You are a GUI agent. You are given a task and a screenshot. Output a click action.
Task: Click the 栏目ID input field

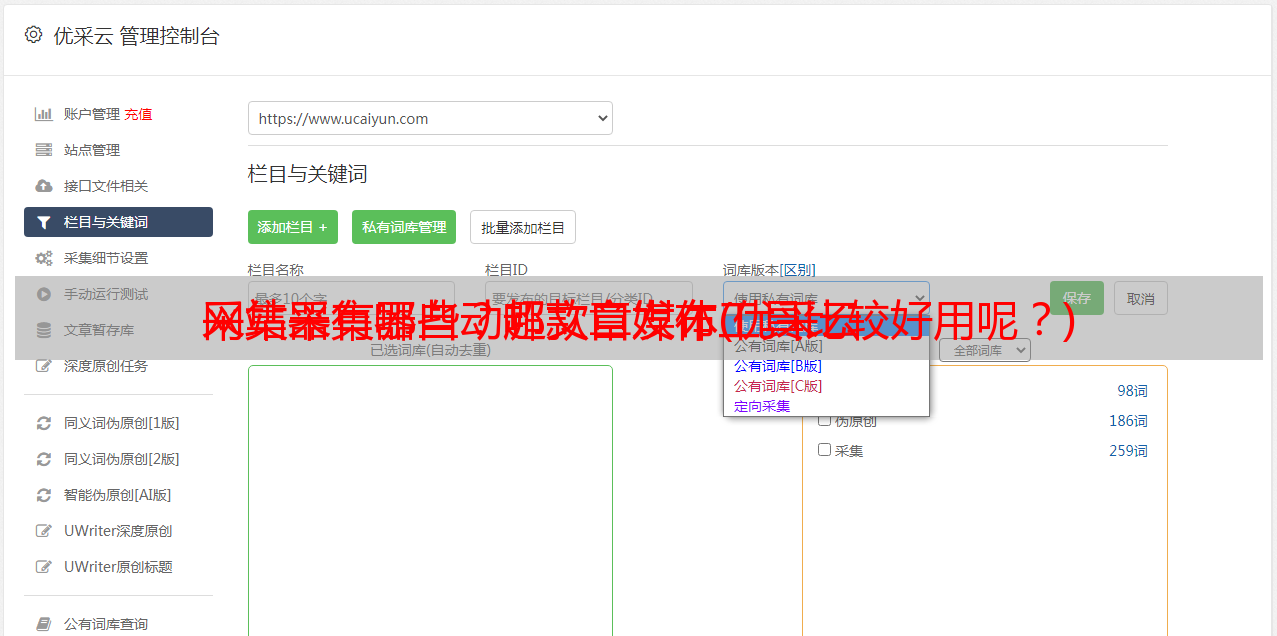coord(589,298)
